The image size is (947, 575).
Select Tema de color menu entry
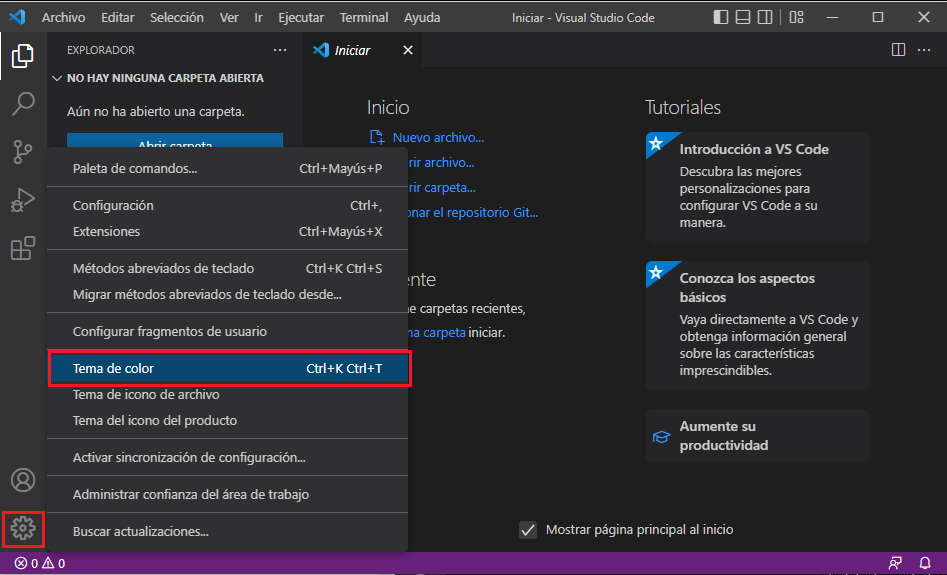click(x=230, y=368)
